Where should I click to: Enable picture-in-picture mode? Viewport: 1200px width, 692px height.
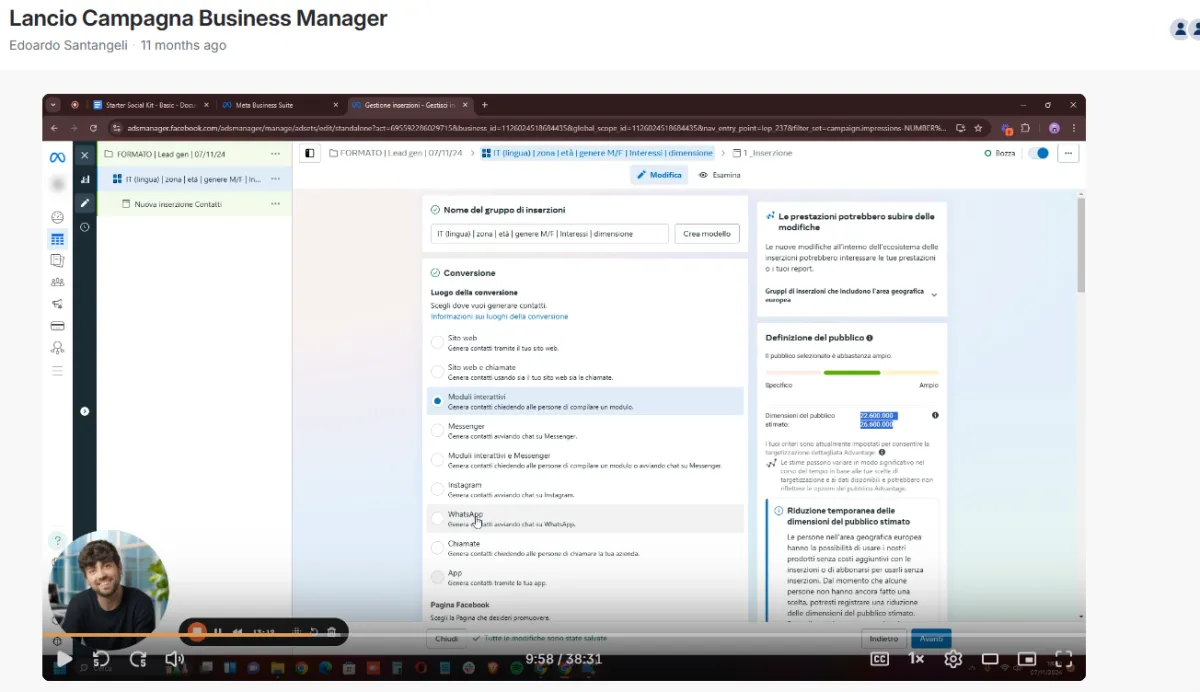point(1027,659)
